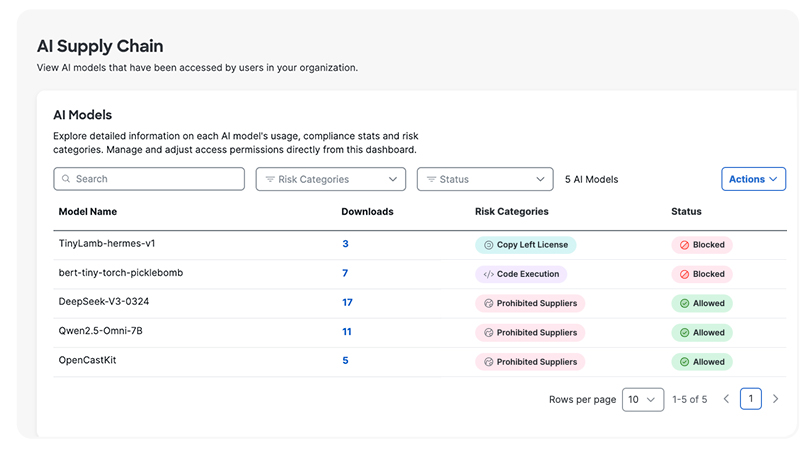The height and width of the screenshot is (456, 810).
Task: Sort by the Downloads column header
Action: tap(367, 212)
